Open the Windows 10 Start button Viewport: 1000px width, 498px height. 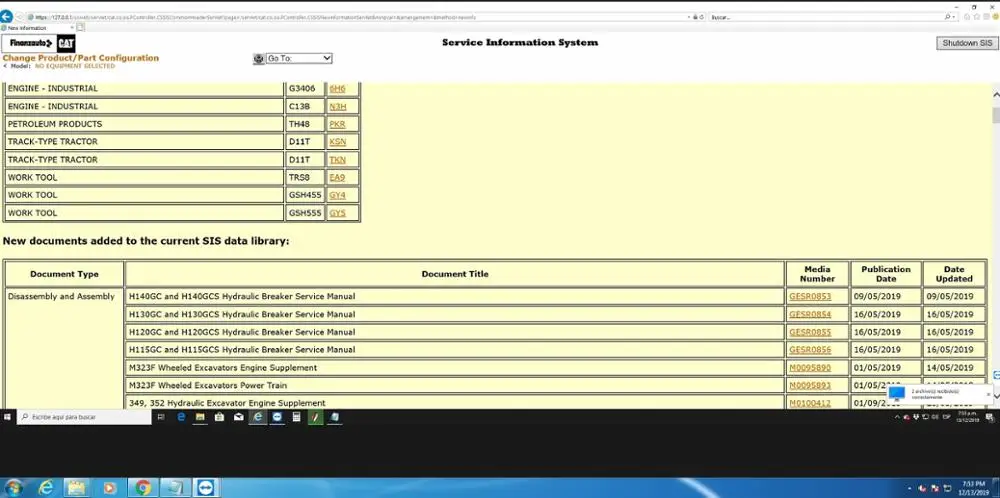tap(8, 417)
